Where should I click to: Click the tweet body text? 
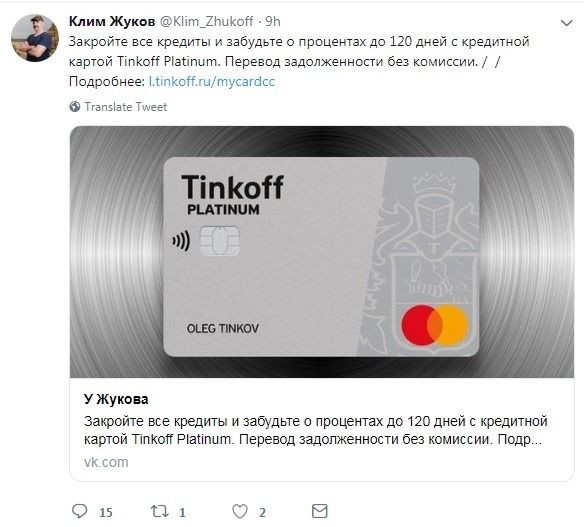[299, 61]
